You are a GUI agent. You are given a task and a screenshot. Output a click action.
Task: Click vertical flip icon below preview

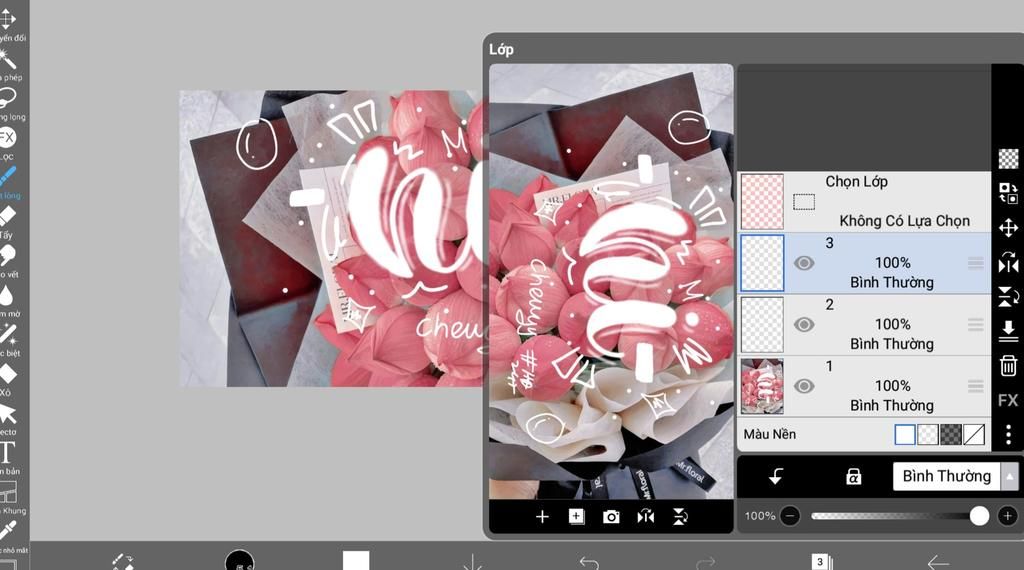click(x=680, y=517)
